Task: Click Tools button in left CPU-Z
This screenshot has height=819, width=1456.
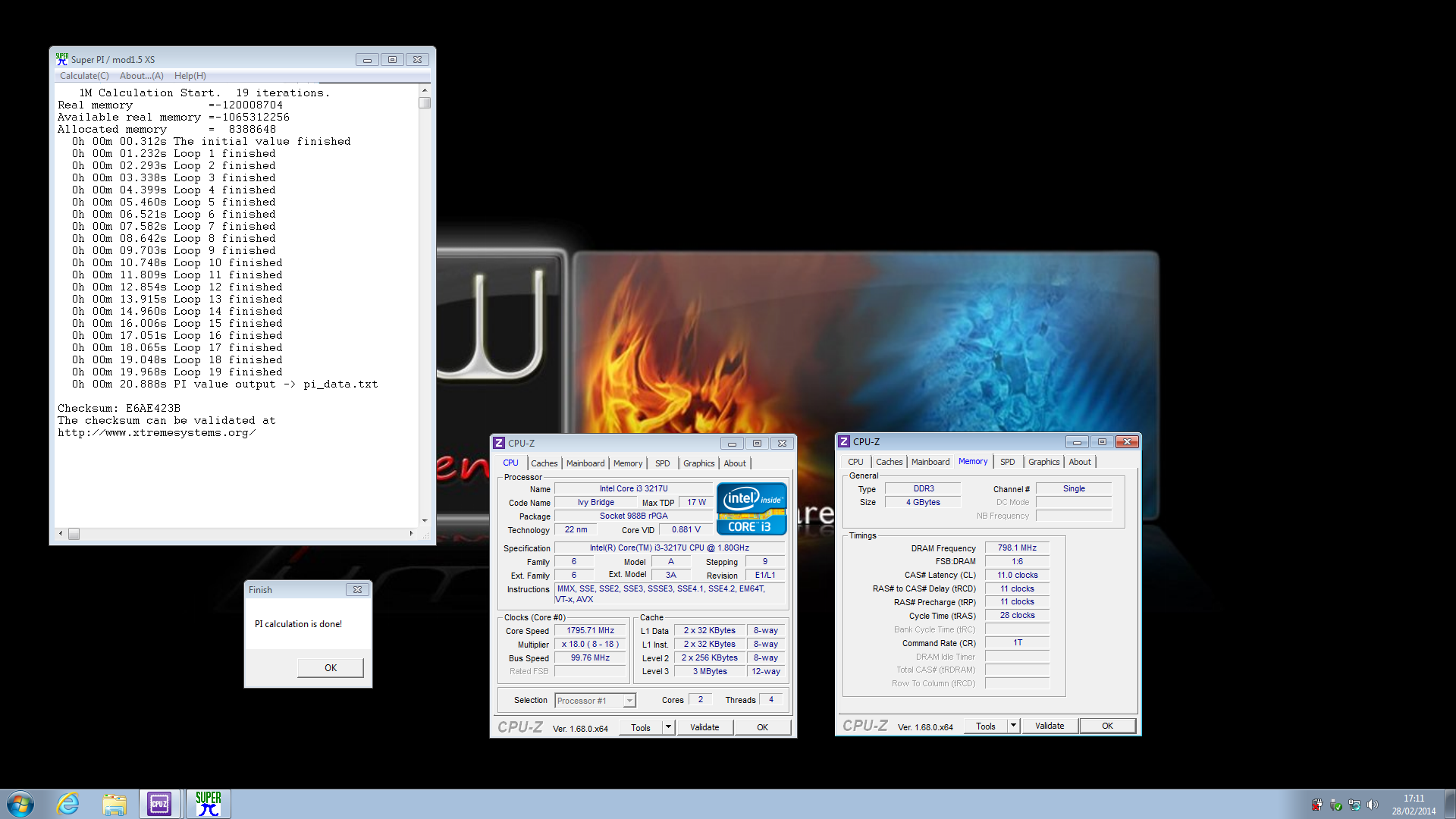Action: 641,727
